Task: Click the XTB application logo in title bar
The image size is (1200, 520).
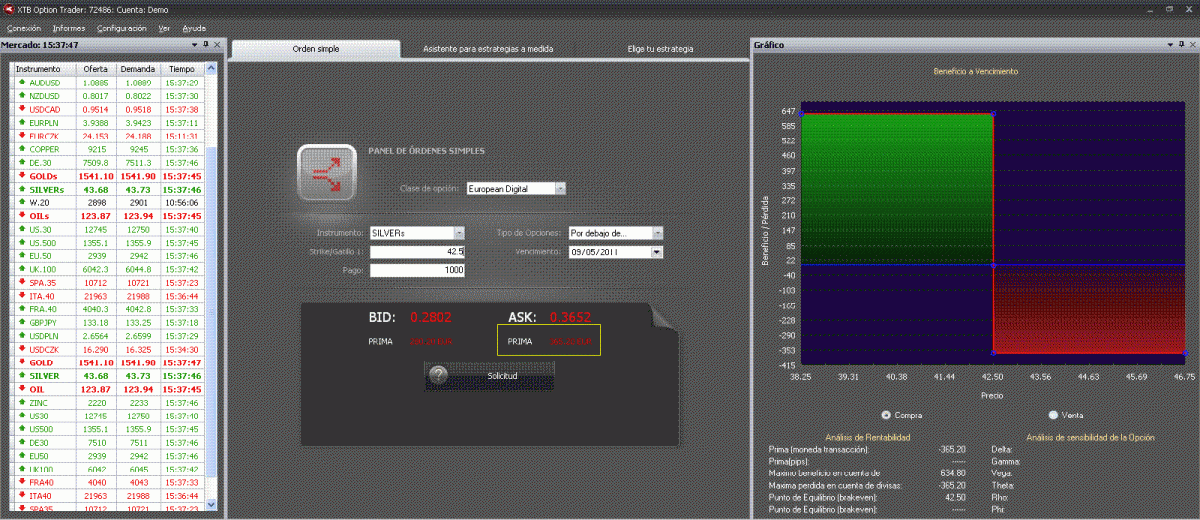Action: [9, 9]
